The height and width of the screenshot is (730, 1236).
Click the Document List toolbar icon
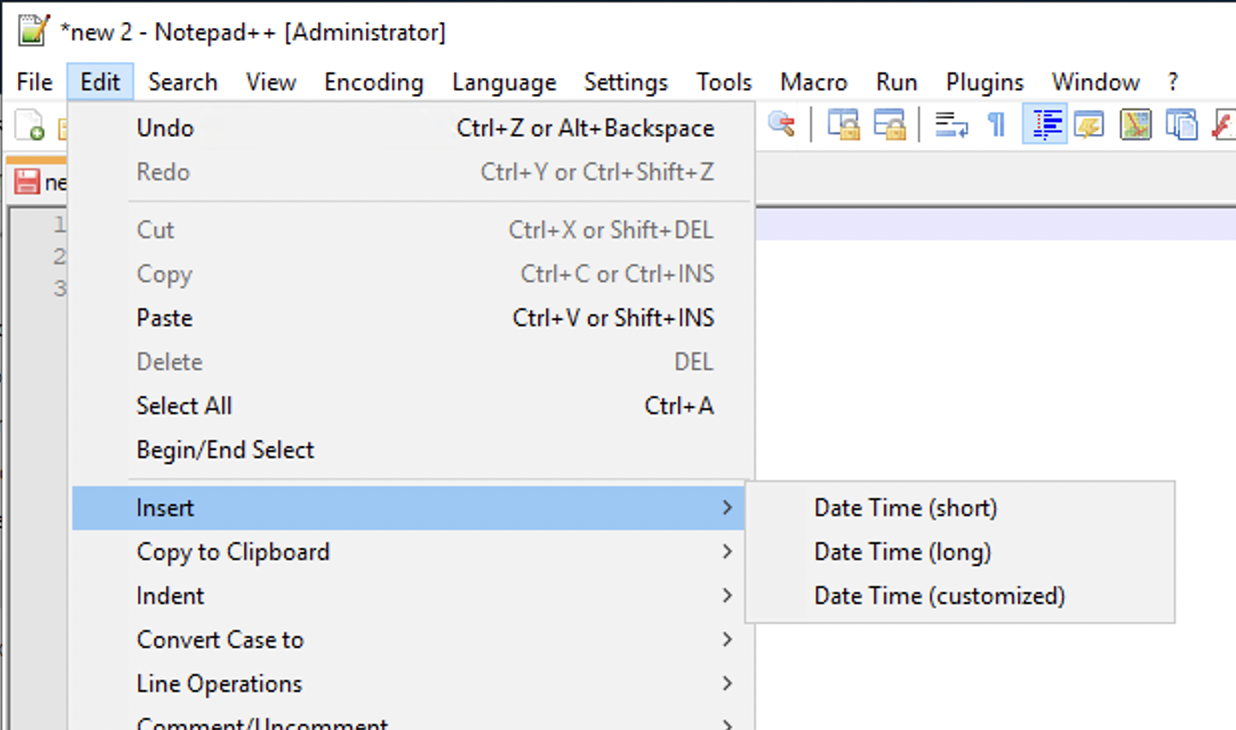(1183, 124)
